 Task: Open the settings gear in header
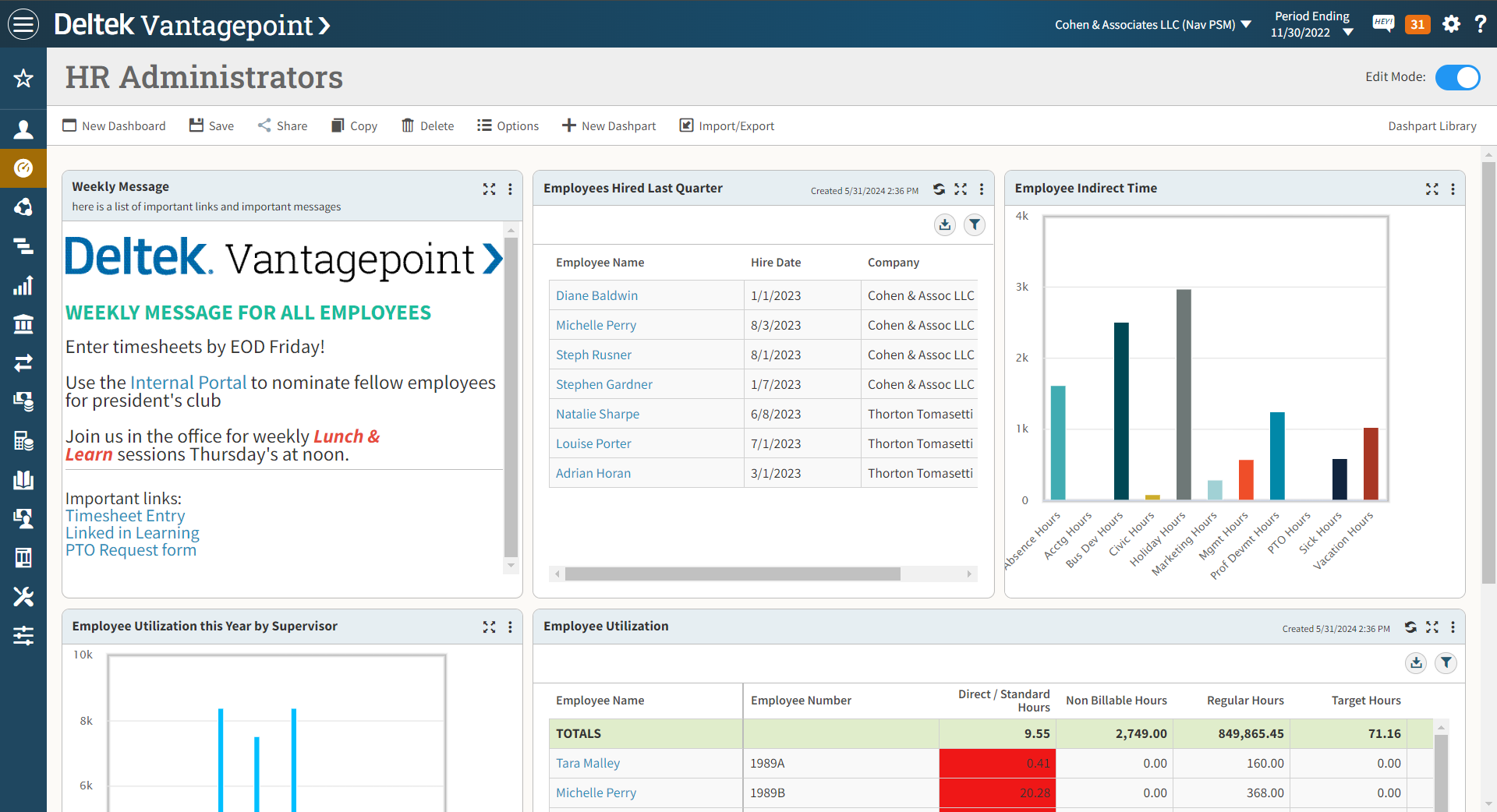pyautogui.click(x=1451, y=24)
